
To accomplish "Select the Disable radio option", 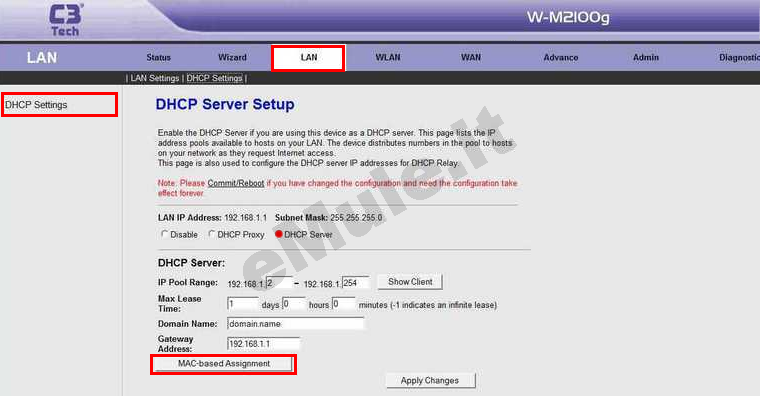I will click(164, 234).
